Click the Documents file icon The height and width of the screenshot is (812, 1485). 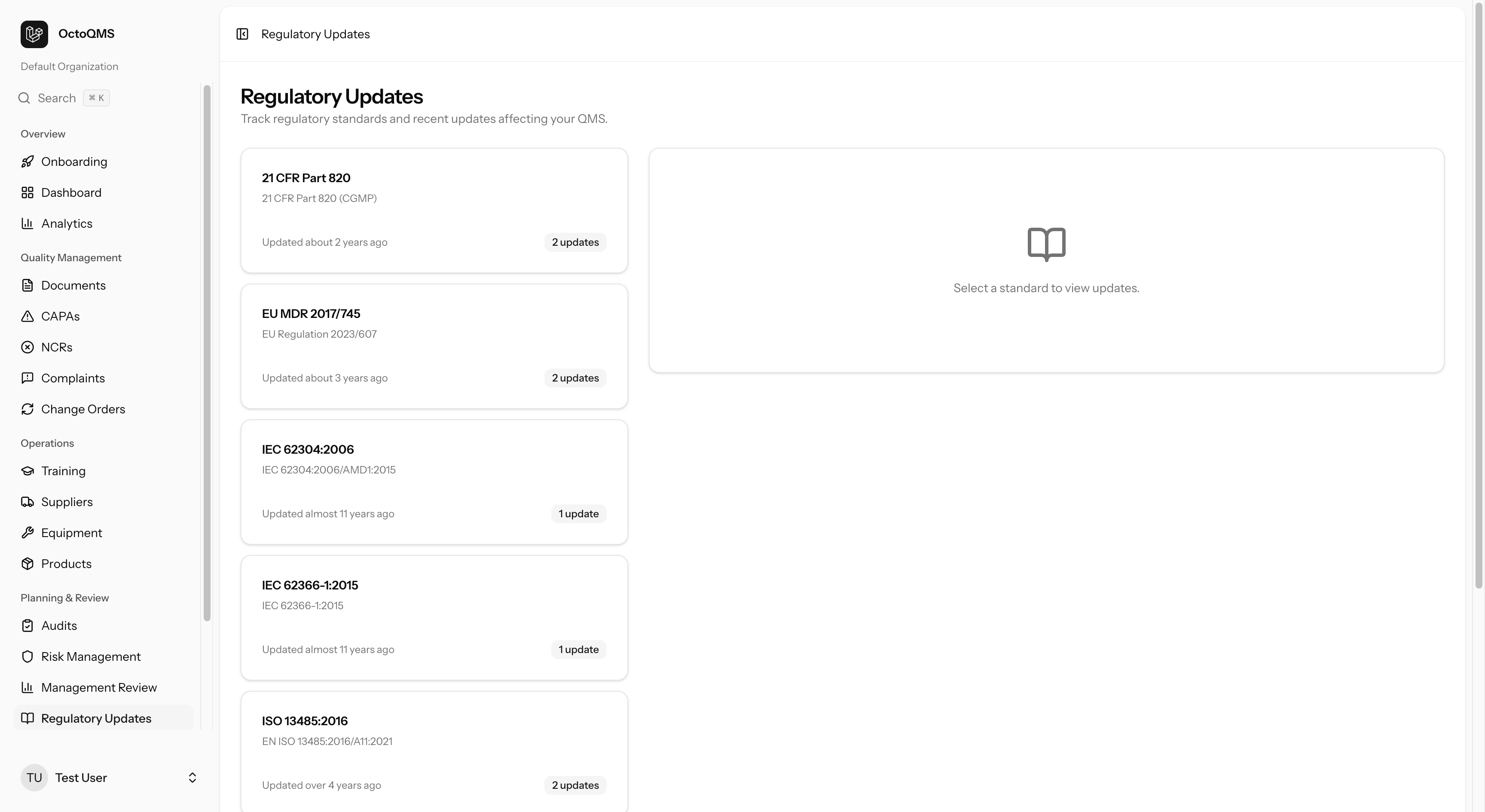[x=27, y=285]
